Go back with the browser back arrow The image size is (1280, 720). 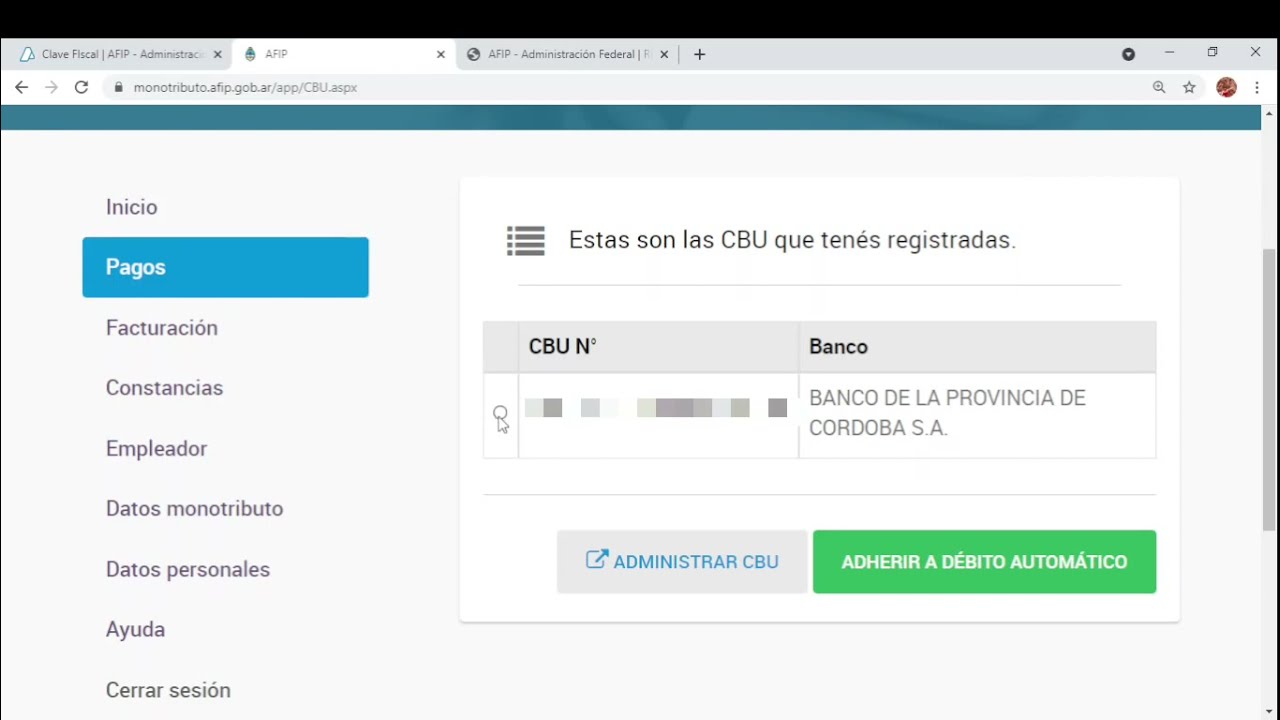(21, 87)
